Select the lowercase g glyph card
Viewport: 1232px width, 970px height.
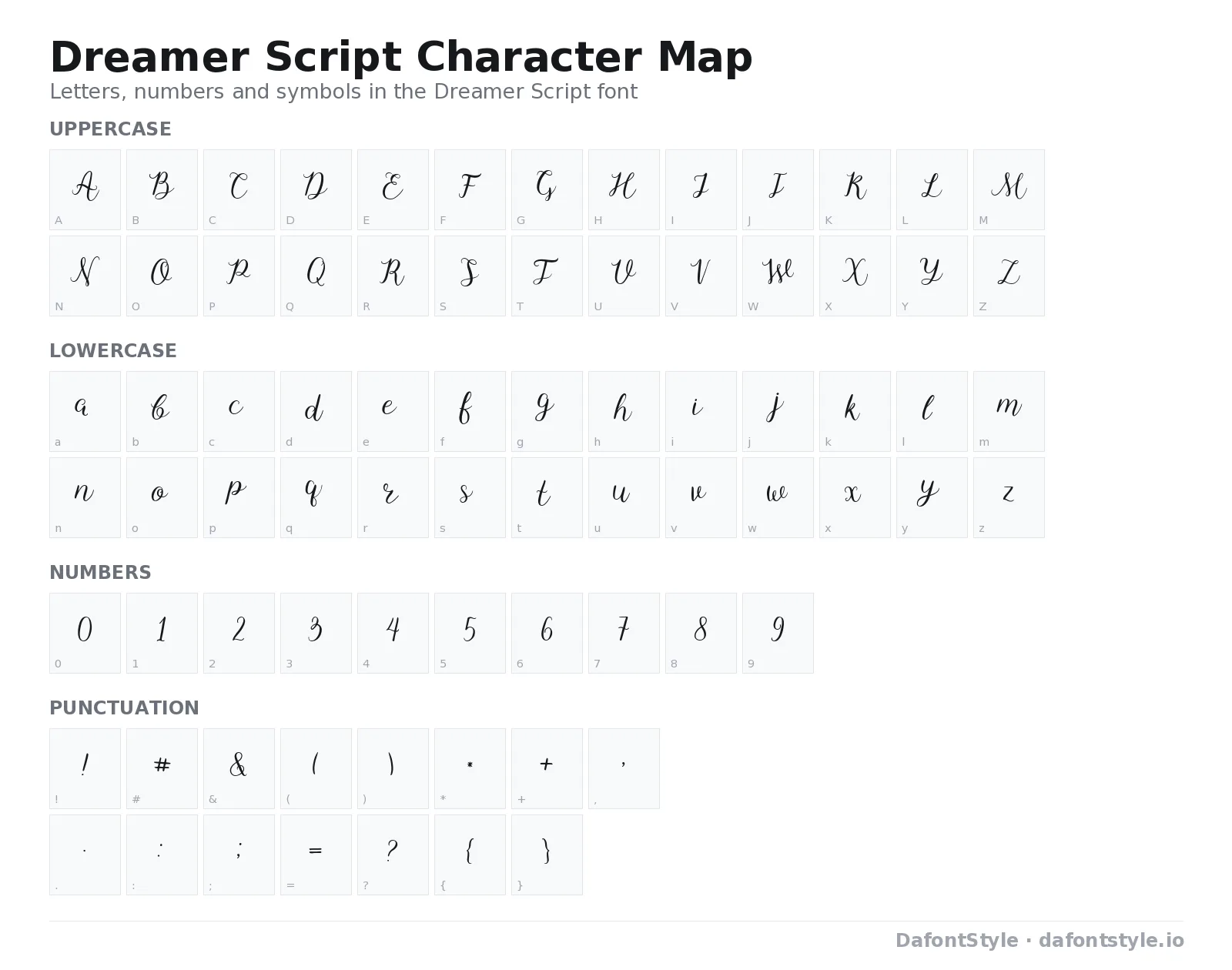coord(547,411)
